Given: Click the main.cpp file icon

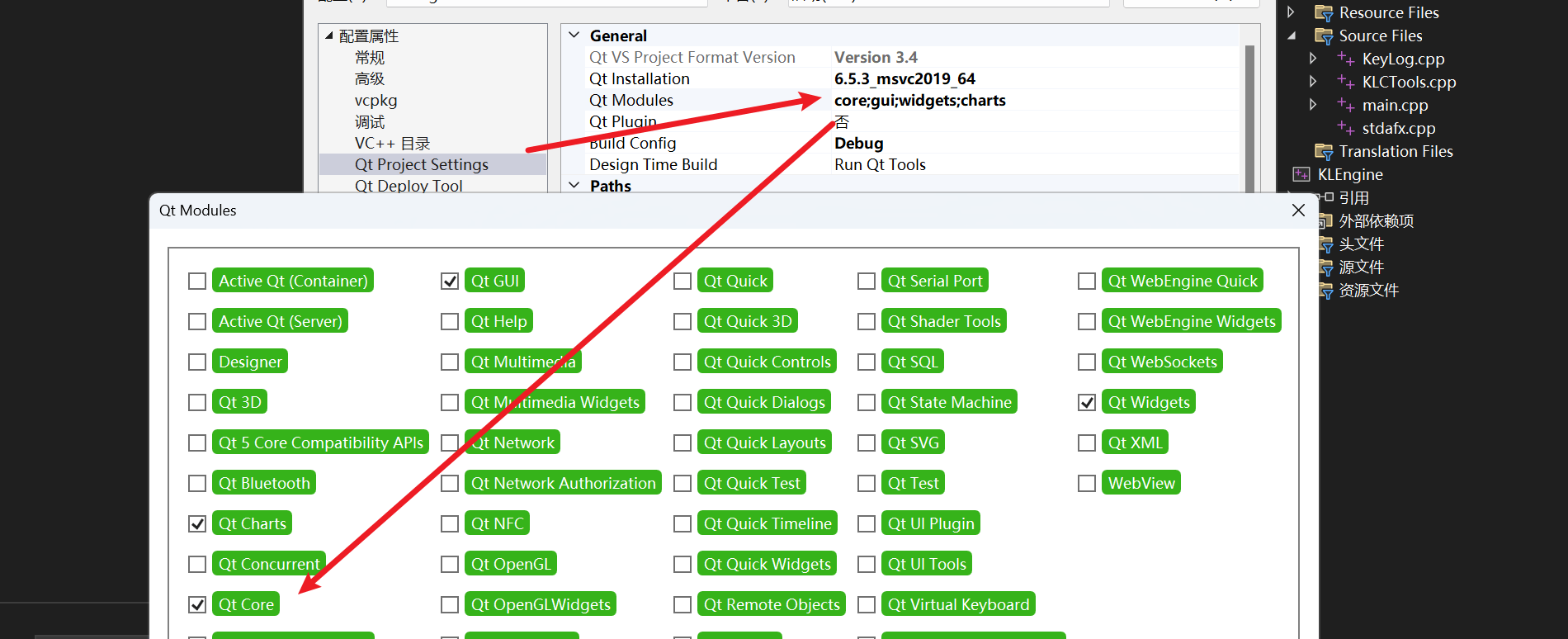Looking at the screenshot, I should [x=1346, y=105].
